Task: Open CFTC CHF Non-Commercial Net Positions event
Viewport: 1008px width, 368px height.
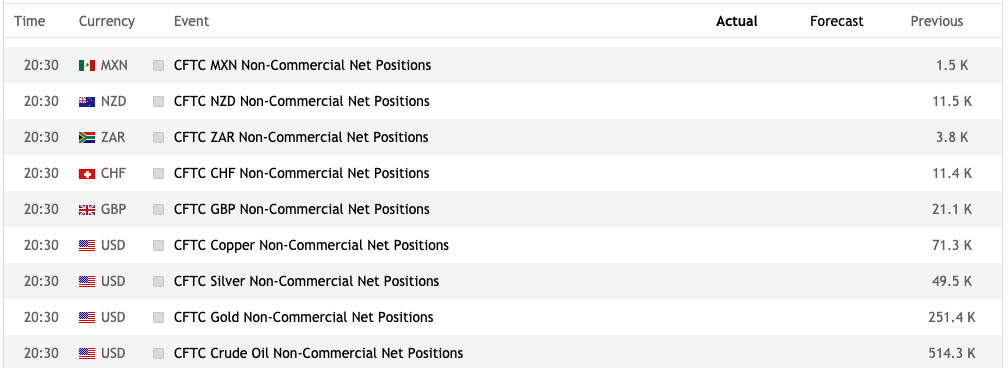Action: [302, 173]
